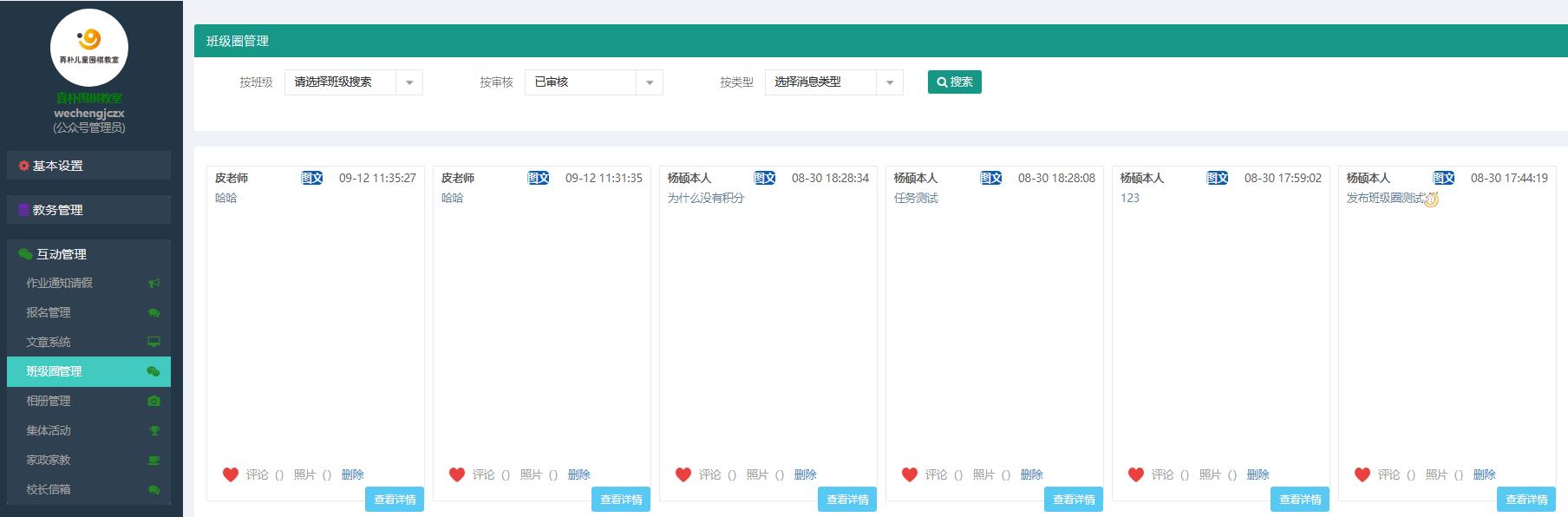This screenshot has width=1568, height=517.
Task: Click 图文 badge on 08-30 17:44:19 post
Action: [x=1444, y=178]
